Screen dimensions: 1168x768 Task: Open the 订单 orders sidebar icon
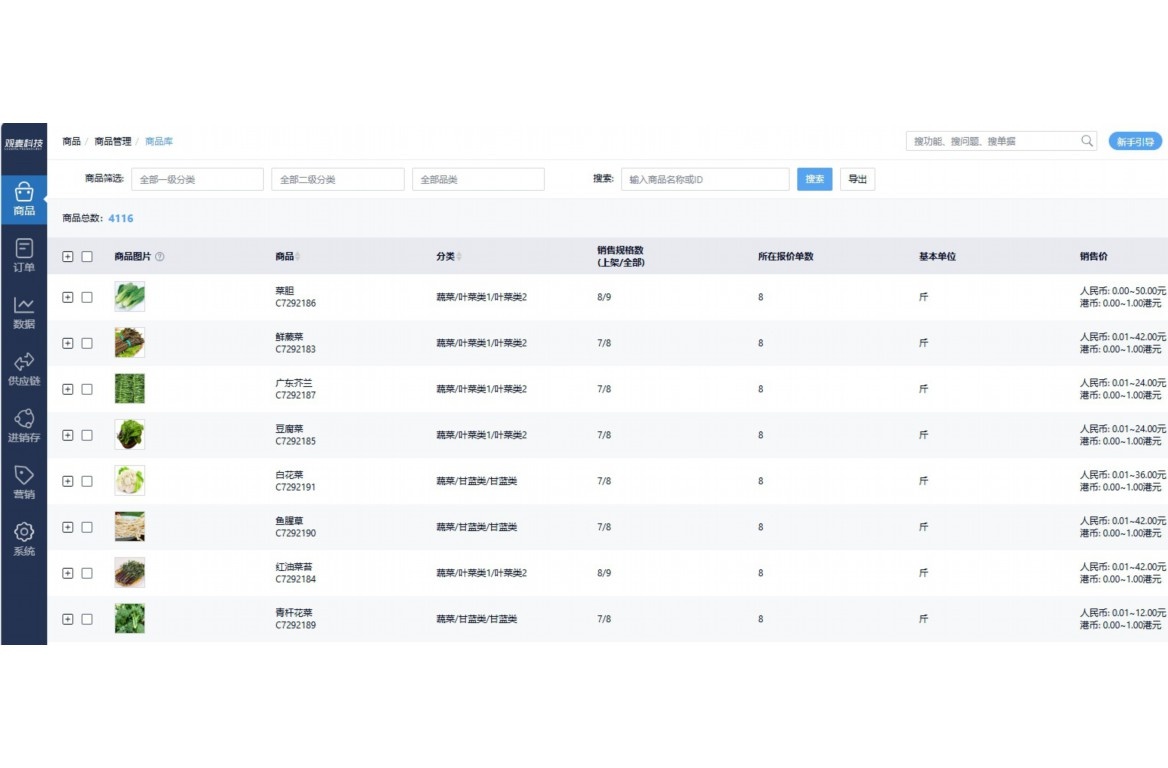(x=24, y=254)
